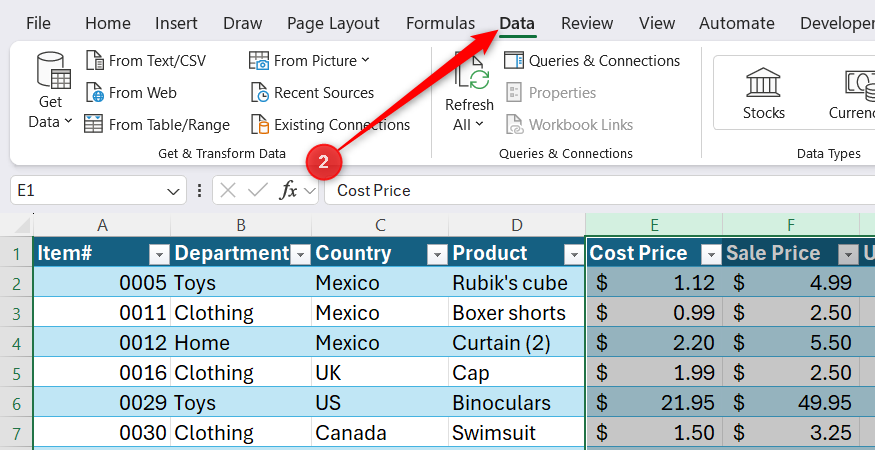The image size is (875, 450).
Task: Select row 7 header
Action: tap(16, 433)
